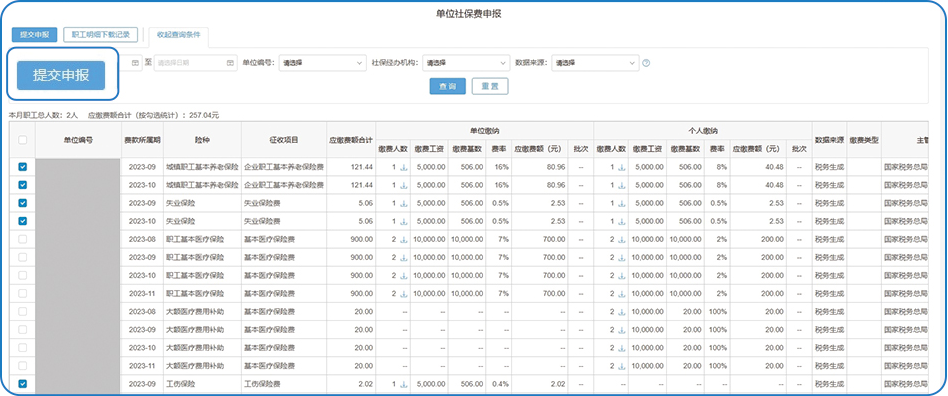This screenshot has width=948, height=396.
Task: Download 个人缴纳 payer list for 2023-10 大额医疗费用补助
Action: pyautogui.click(x=622, y=348)
